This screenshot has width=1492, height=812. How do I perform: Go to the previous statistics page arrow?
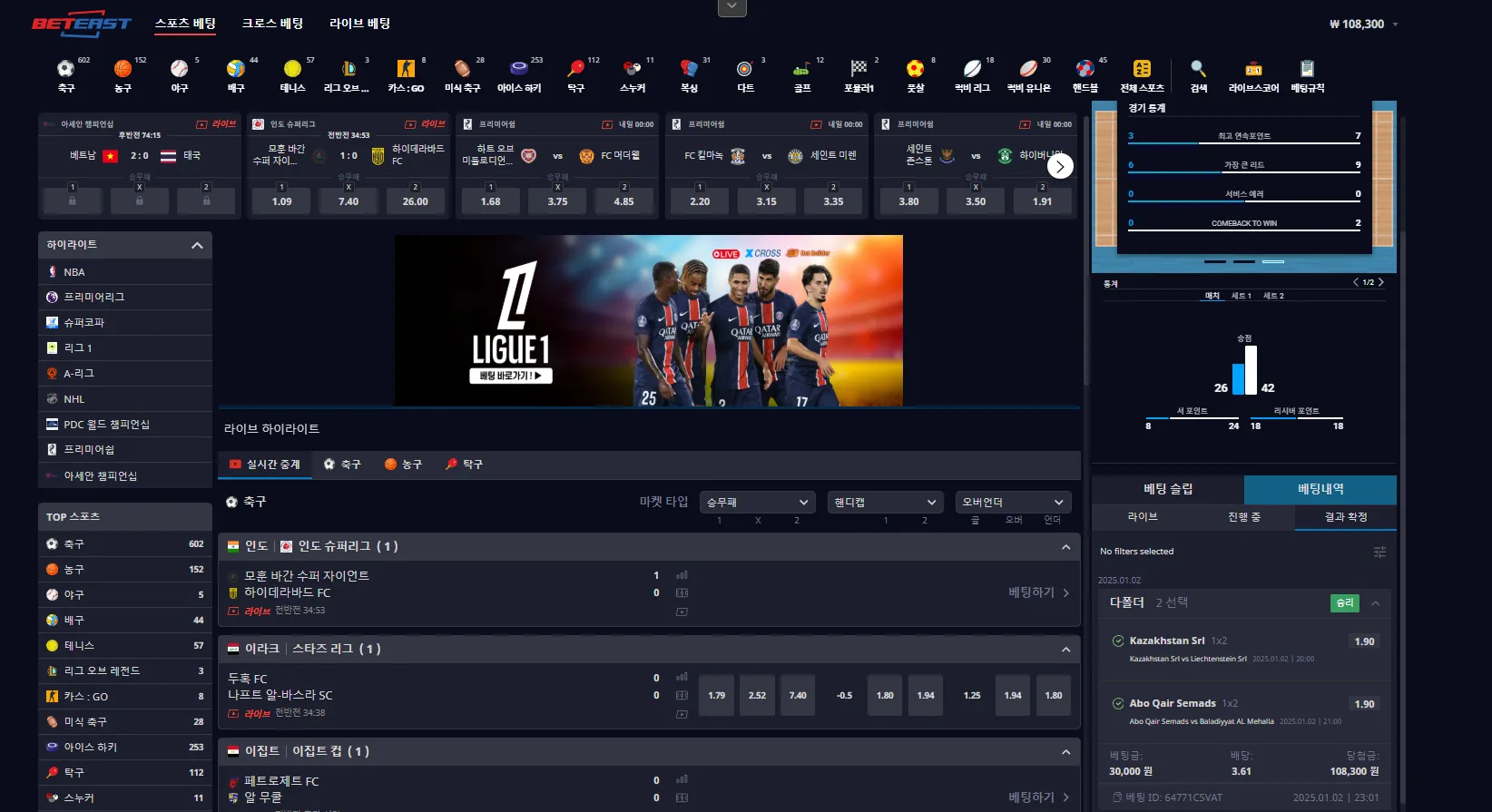tap(1356, 282)
